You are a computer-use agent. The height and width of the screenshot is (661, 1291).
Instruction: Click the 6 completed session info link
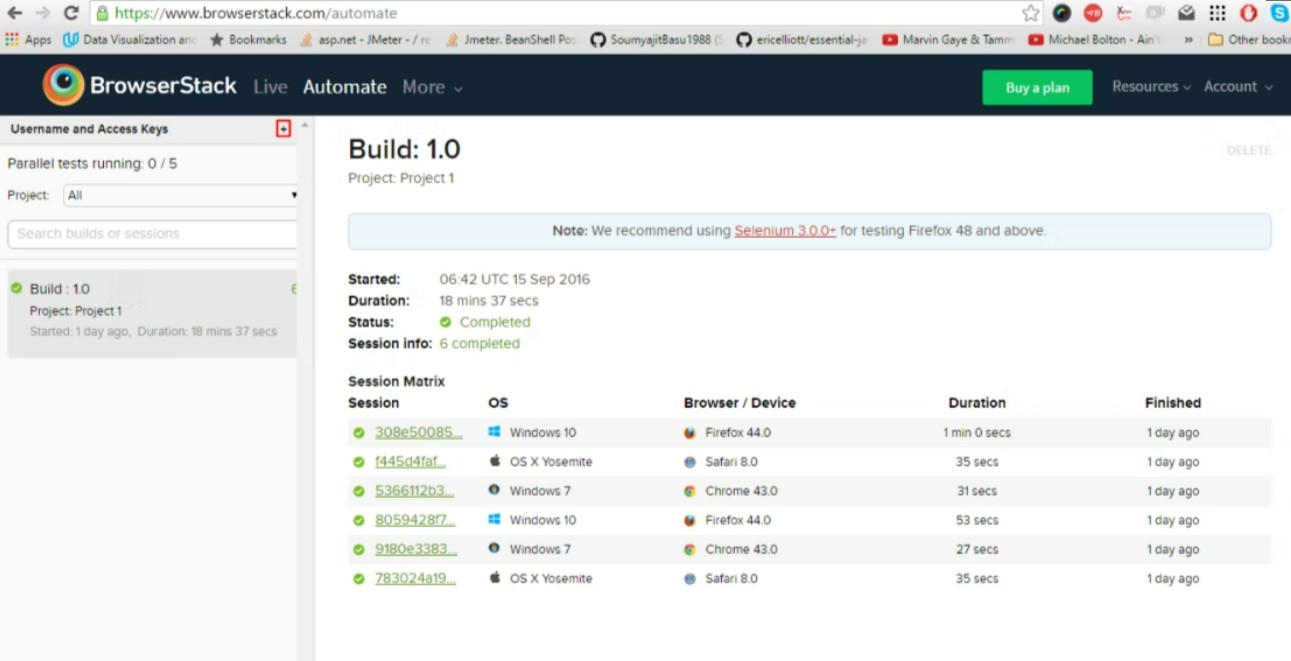(480, 343)
